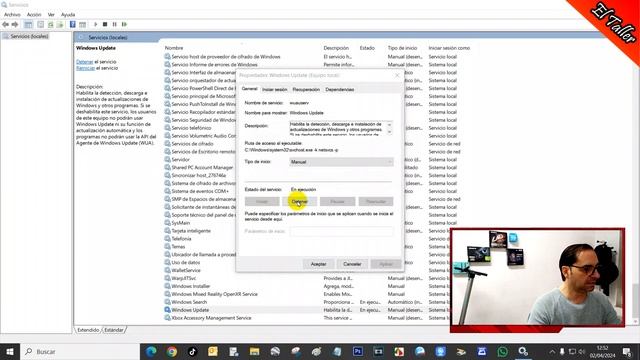Click the description box's scroll up arrow

[389, 124]
